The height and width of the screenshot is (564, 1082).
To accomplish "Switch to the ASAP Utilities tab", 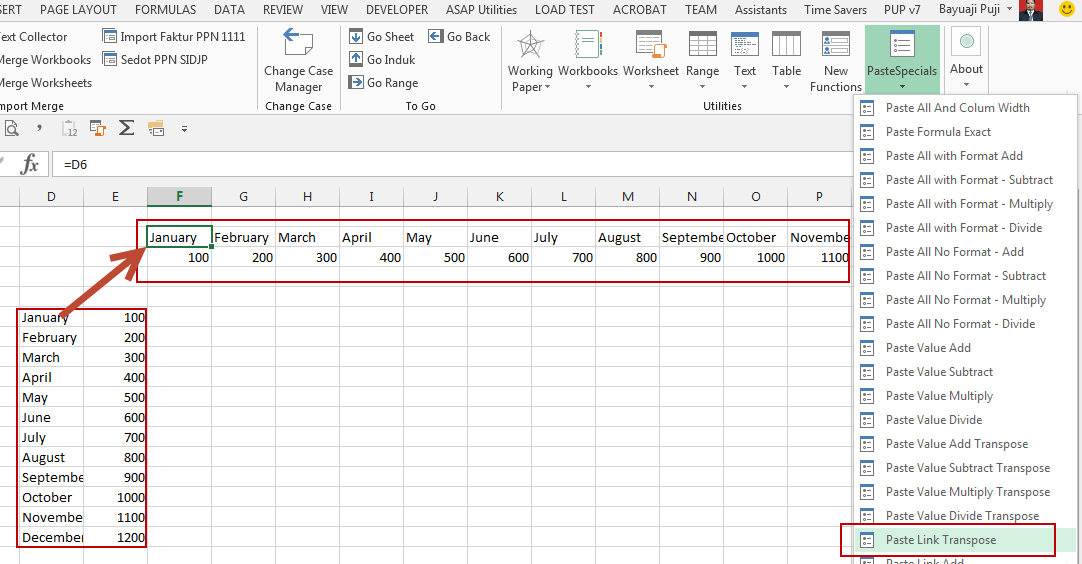I will click(x=480, y=10).
